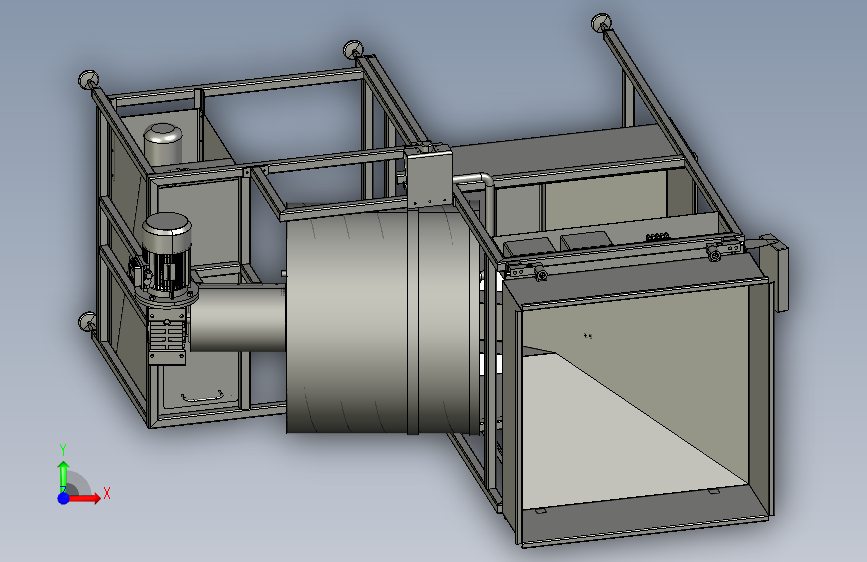Image resolution: width=867 pixels, height=562 pixels.
Task: Select the gray control box atop the drum
Action: click(x=428, y=176)
